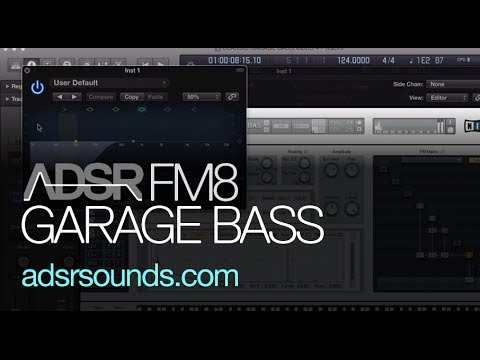Go to previous preset with left arrow
480x360 pixels.
click(x=60, y=97)
